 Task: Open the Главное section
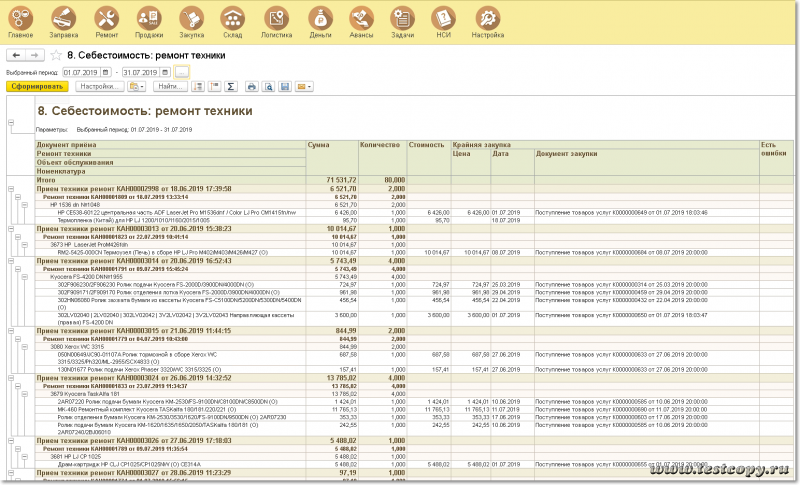coord(21,23)
